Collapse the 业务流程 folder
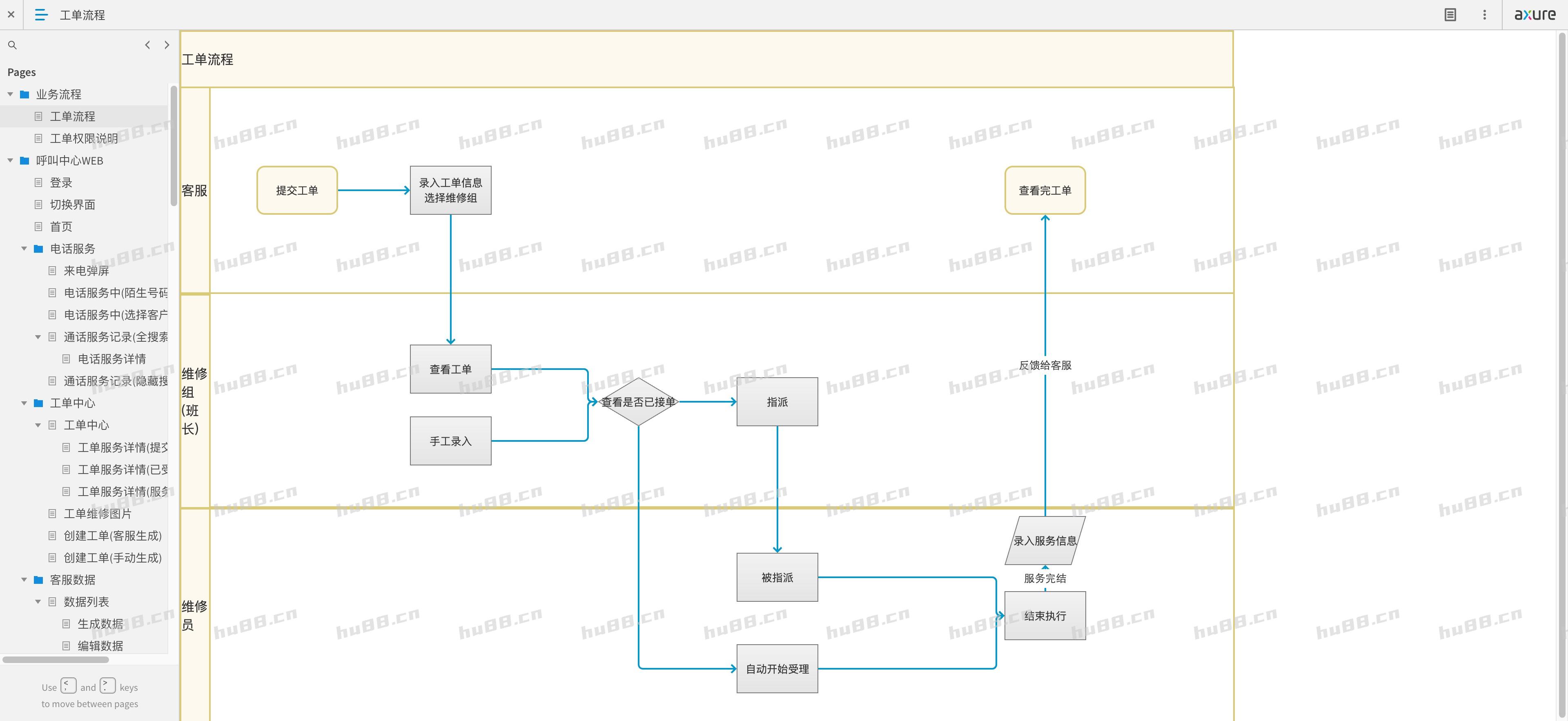 coord(10,94)
